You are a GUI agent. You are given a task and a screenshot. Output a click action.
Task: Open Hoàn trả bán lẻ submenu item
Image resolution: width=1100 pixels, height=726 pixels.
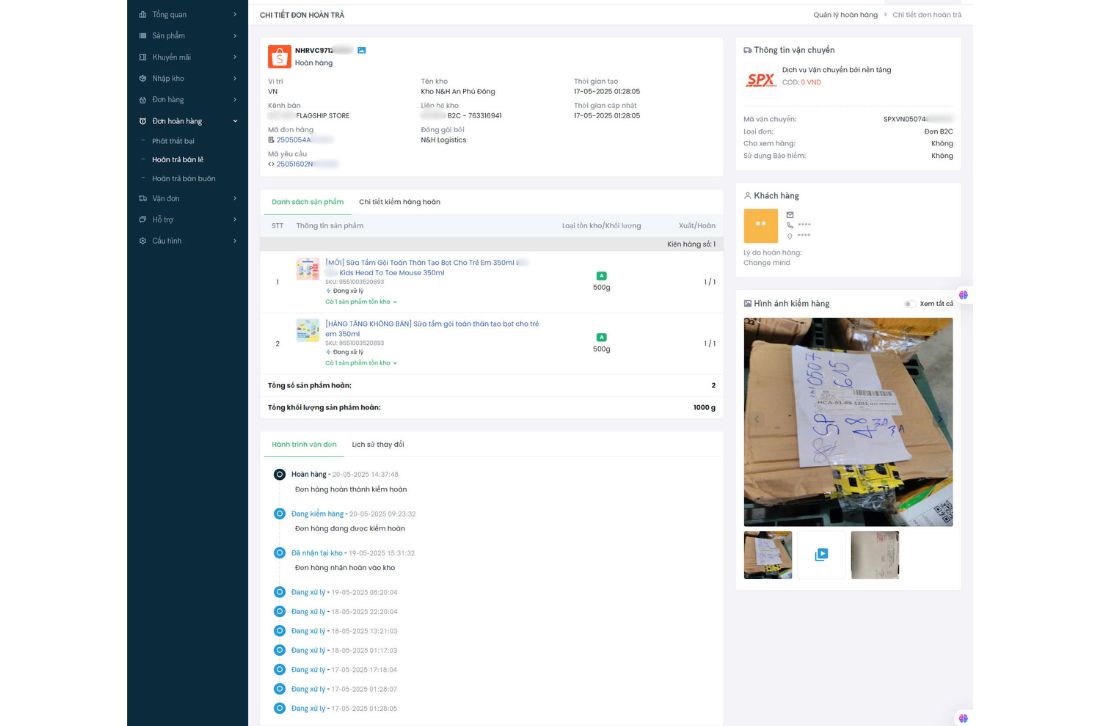point(177,160)
